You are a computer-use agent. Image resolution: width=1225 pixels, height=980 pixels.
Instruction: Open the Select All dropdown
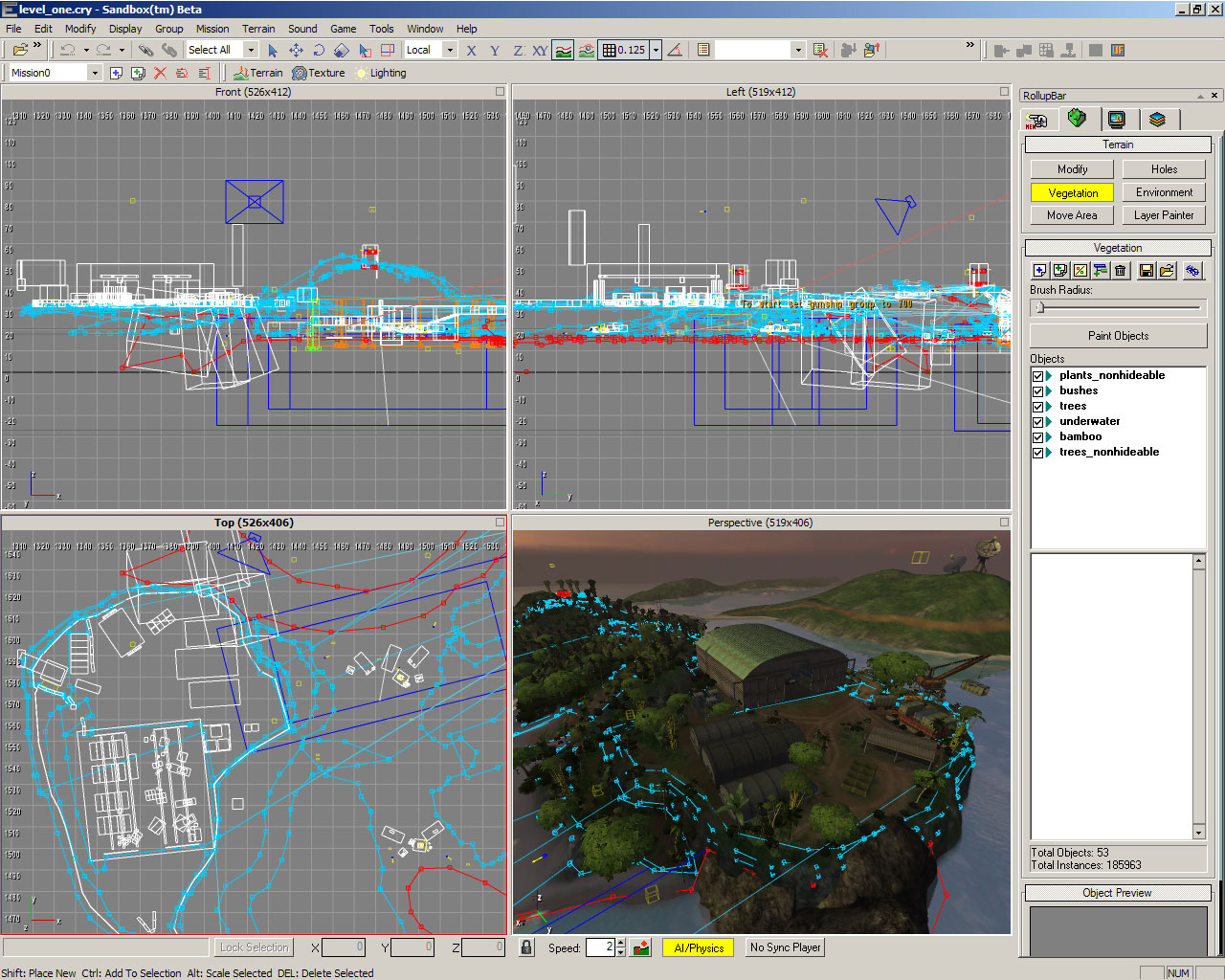pos(251,50)
